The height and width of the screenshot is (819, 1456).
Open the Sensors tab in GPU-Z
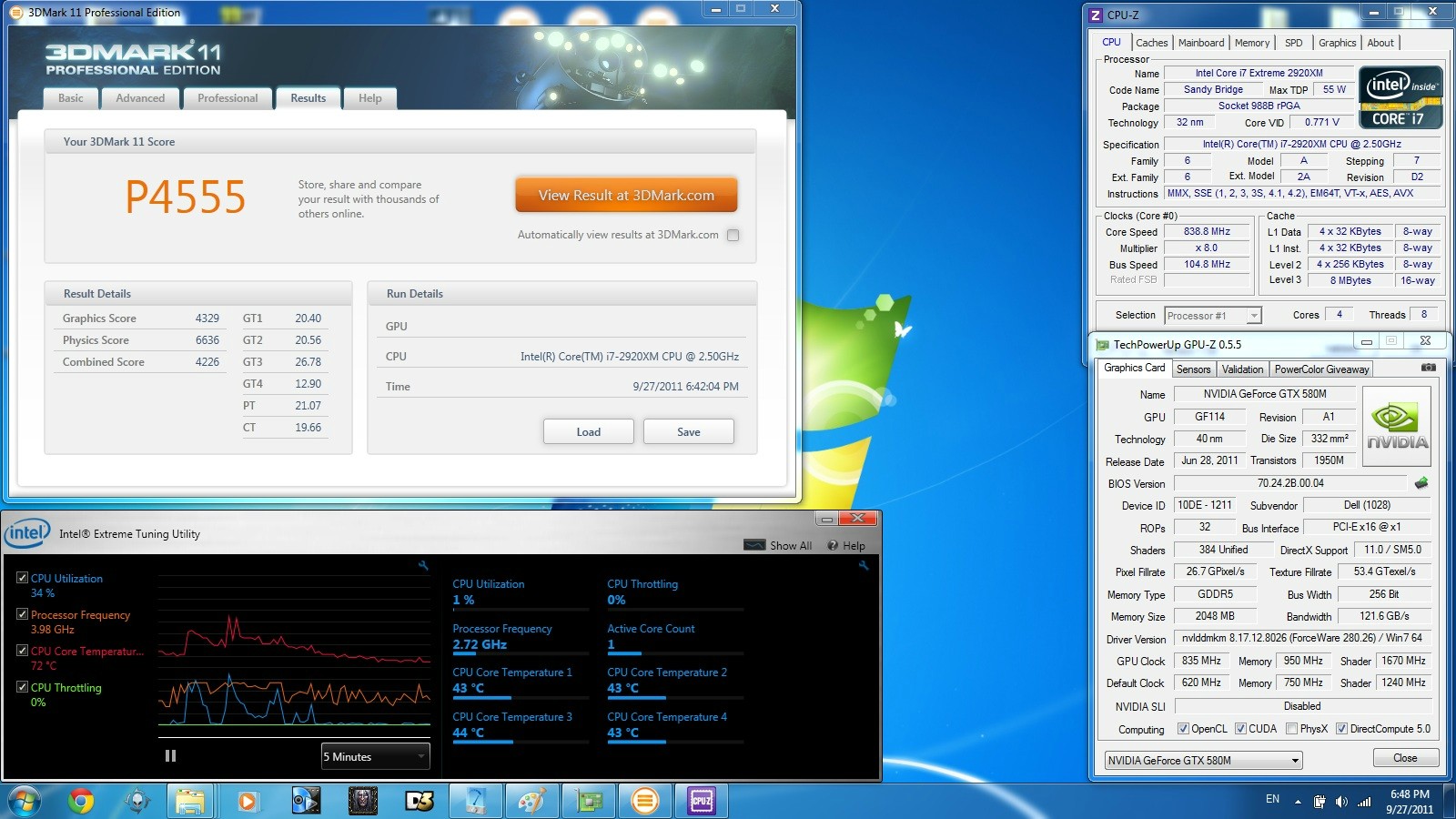coord(1193,369)
